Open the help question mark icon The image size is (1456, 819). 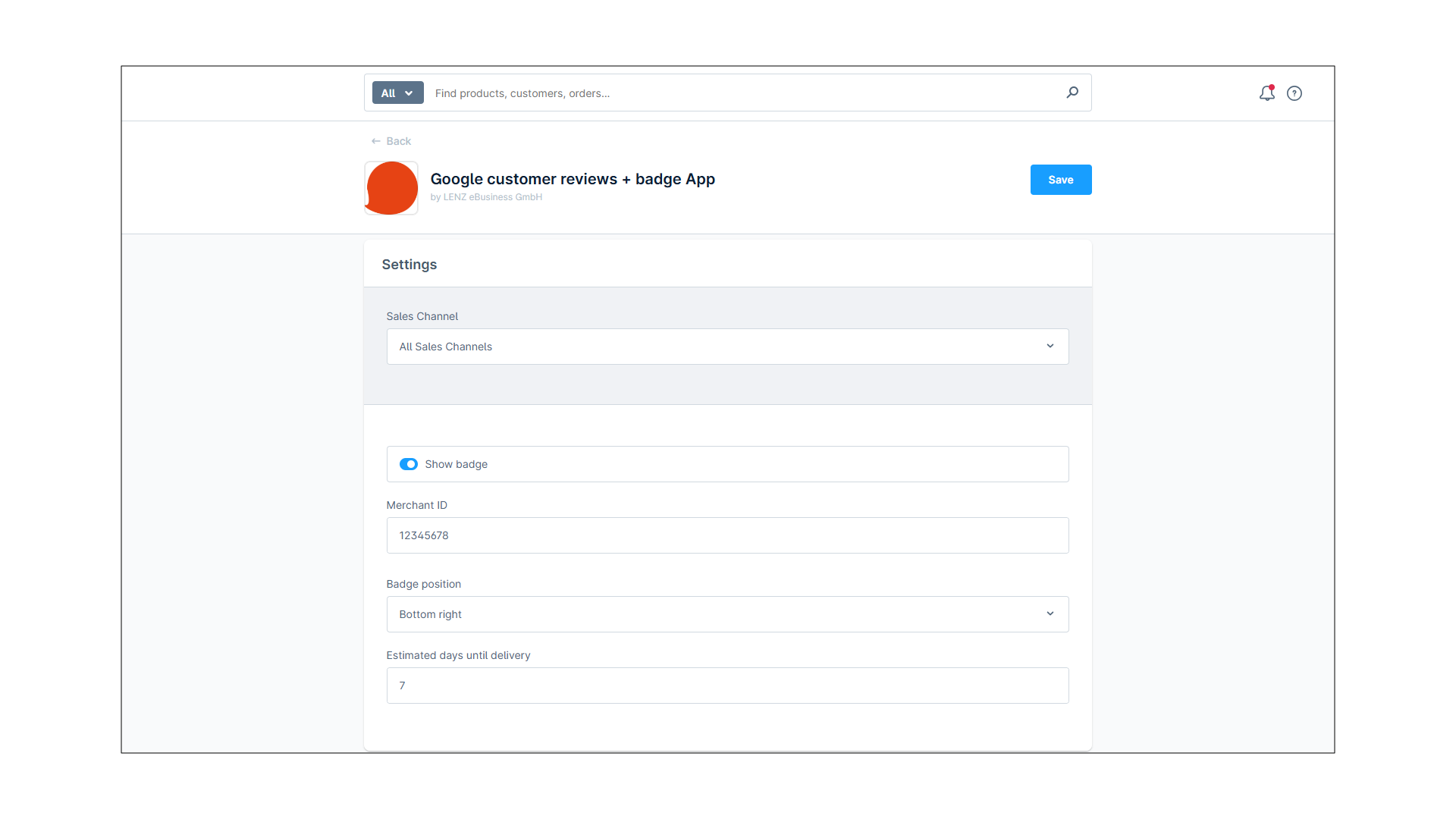click(x=1294, y=93)
